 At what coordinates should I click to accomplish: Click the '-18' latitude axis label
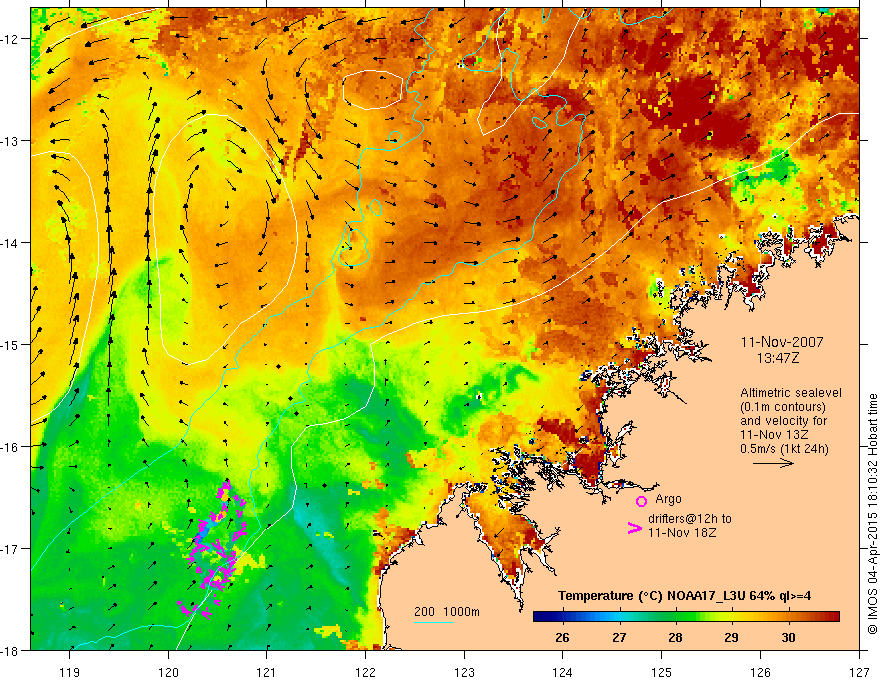pos(11,650)
